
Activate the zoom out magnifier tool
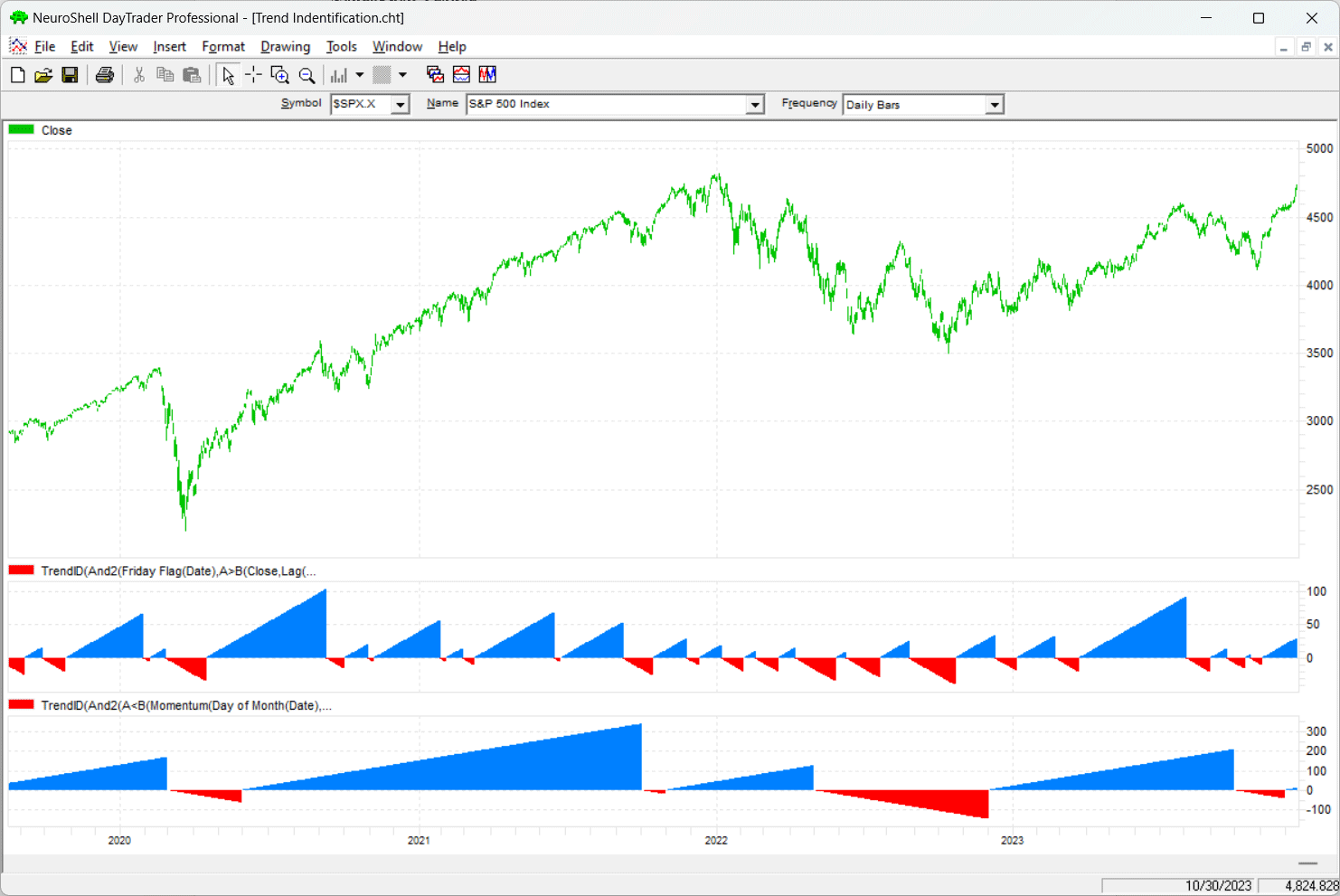point(307,75)
